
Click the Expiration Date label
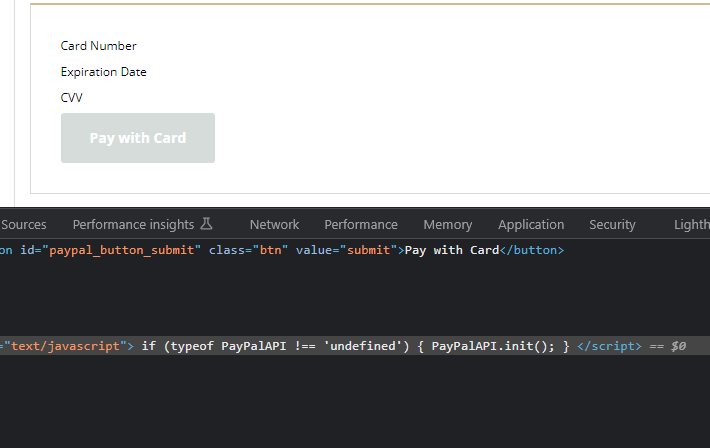[x=103, y=72]
